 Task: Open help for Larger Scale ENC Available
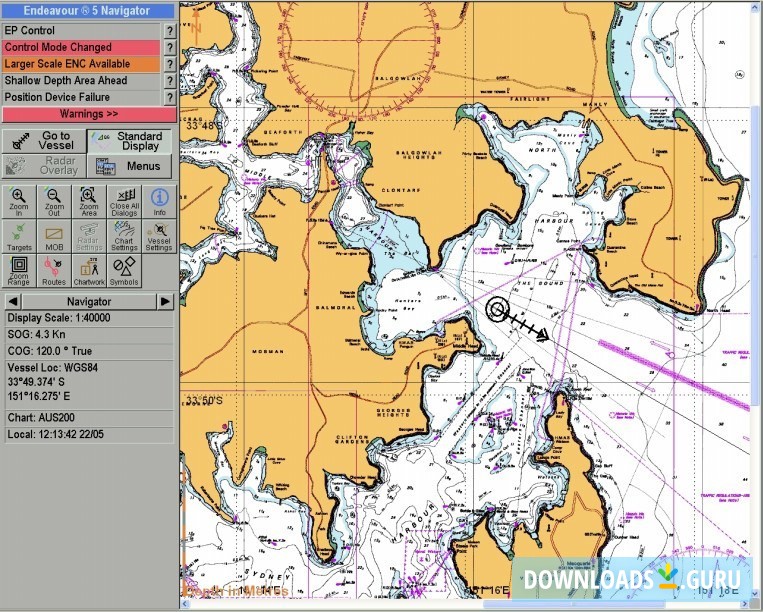(x=169, y=64)
